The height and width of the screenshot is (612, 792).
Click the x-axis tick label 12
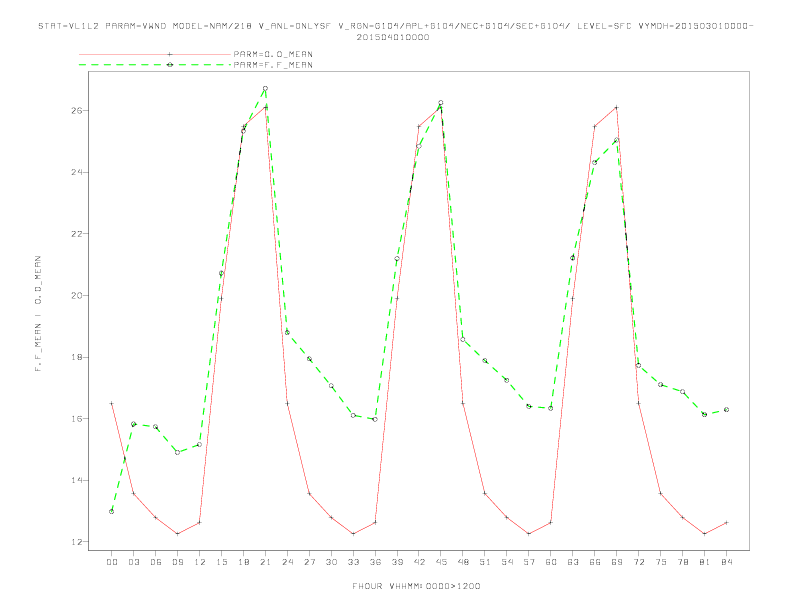200,562
